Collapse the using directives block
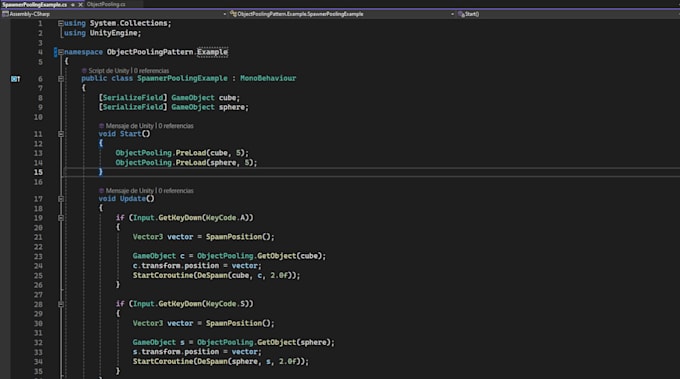The width and height of the screenshot is (680, 379). tap(61, 23)
